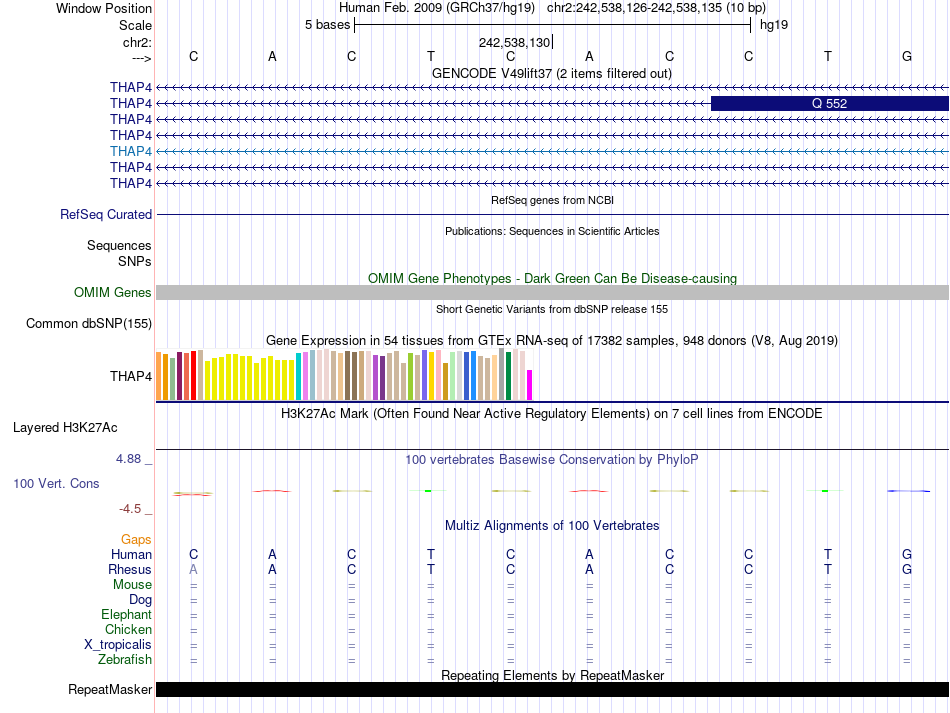Select the X_tropicalis species label
The height and width of the screenshot is (713, 950).
[x=118, y=644]
